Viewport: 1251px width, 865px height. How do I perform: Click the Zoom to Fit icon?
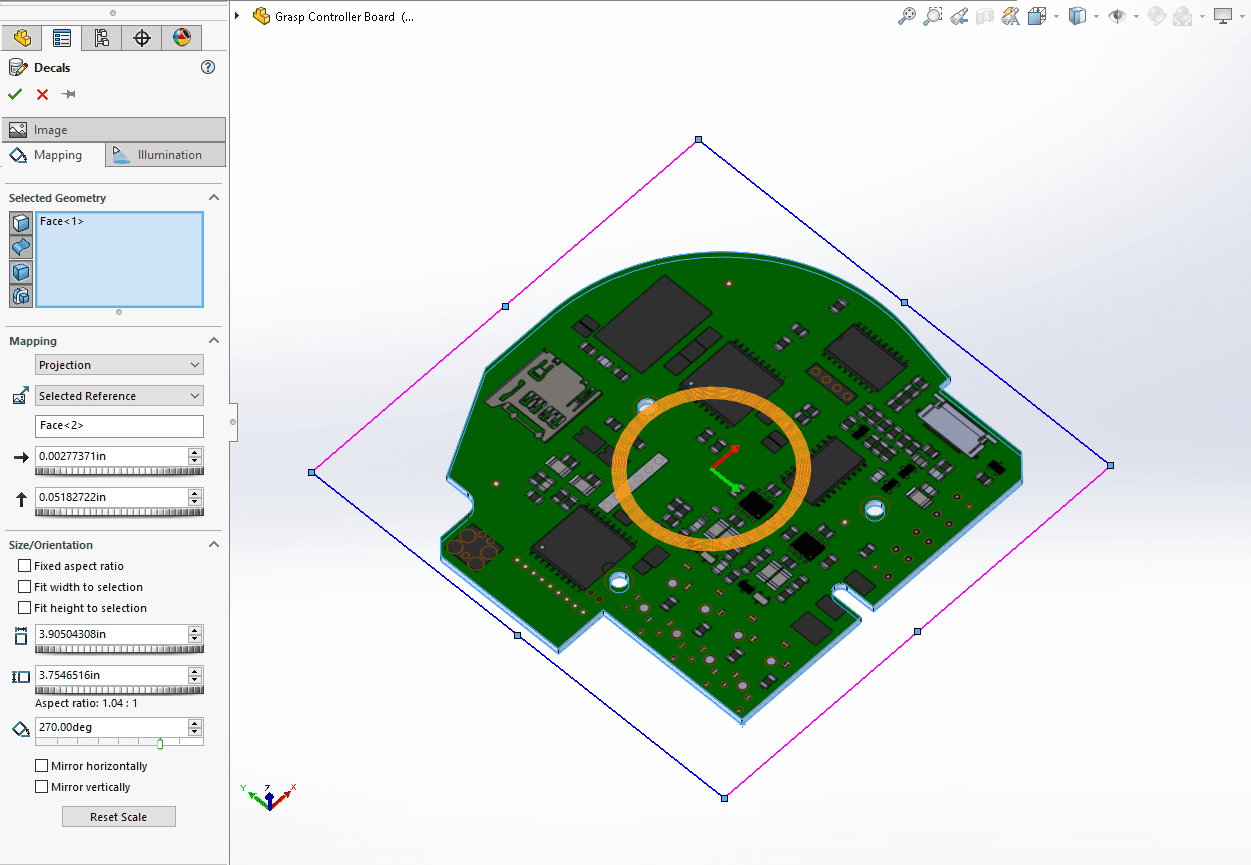pyautogui.click(x=907, y=16)
